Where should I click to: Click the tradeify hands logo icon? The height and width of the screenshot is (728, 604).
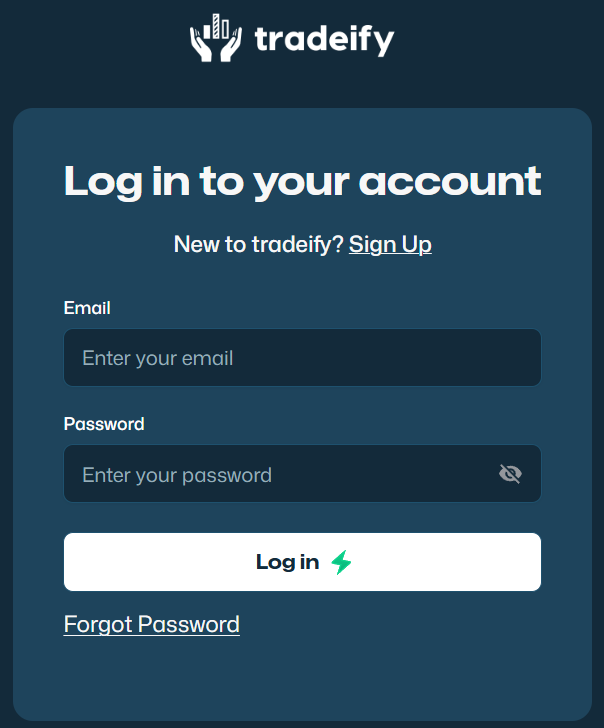point(215,41)
